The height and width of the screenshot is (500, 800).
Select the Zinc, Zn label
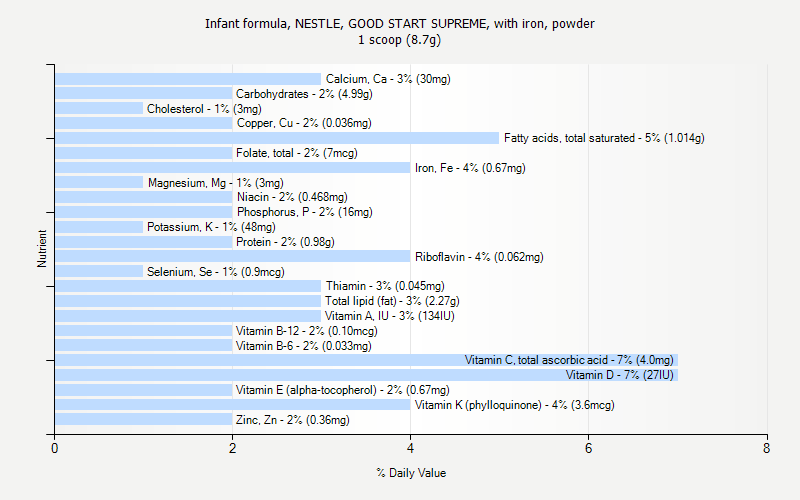coord(292,420)
